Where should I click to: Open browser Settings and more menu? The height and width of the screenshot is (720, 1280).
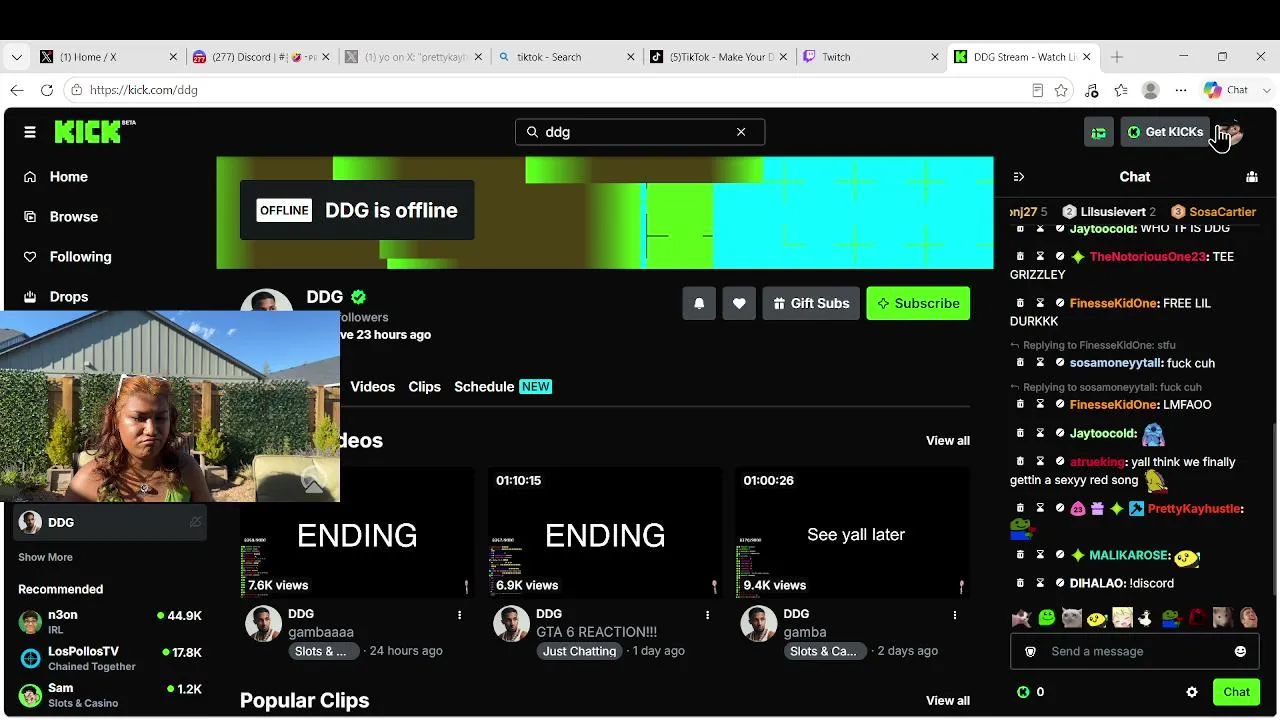1181,90
